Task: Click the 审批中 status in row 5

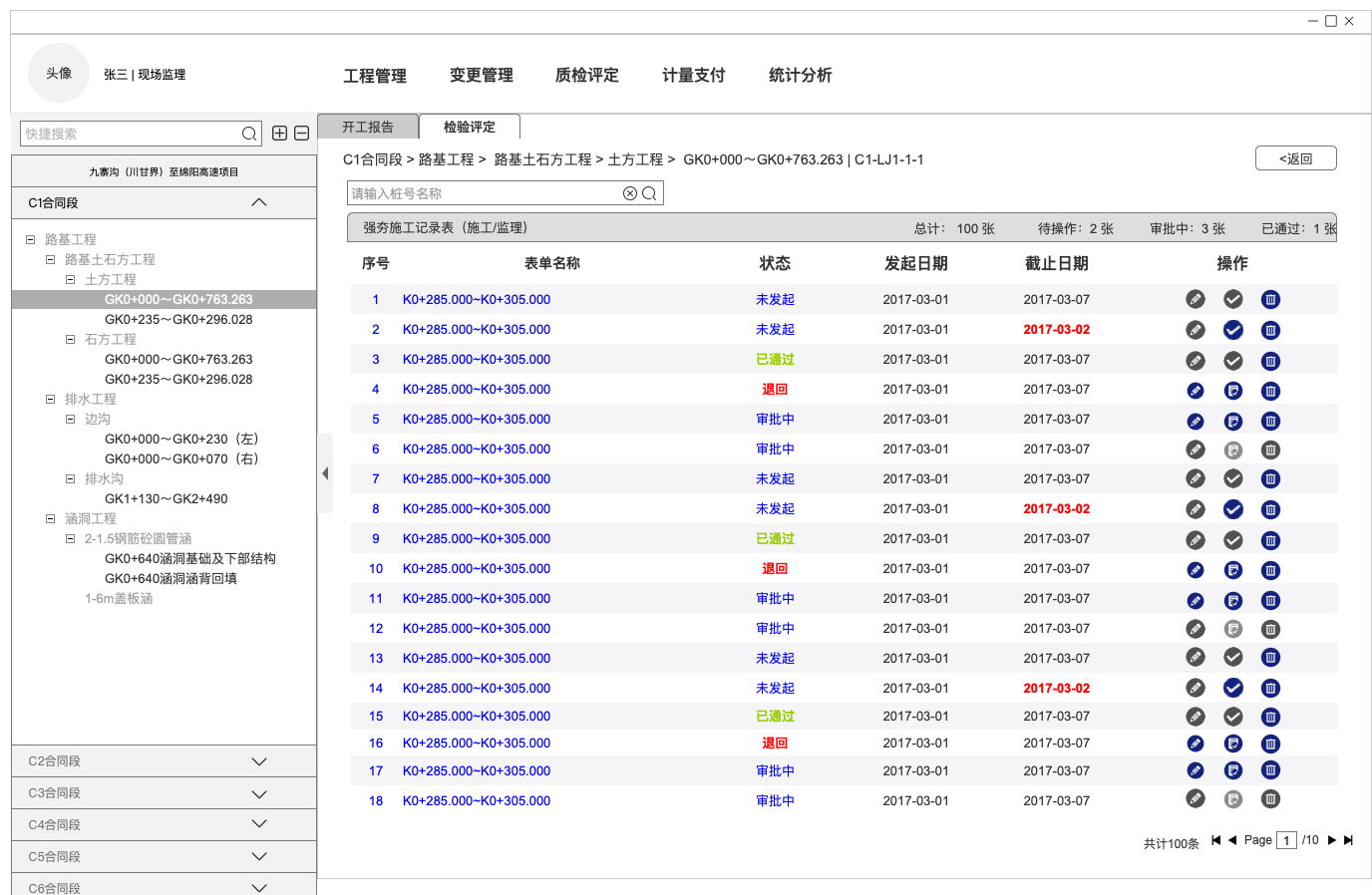Action: [775, 419]
